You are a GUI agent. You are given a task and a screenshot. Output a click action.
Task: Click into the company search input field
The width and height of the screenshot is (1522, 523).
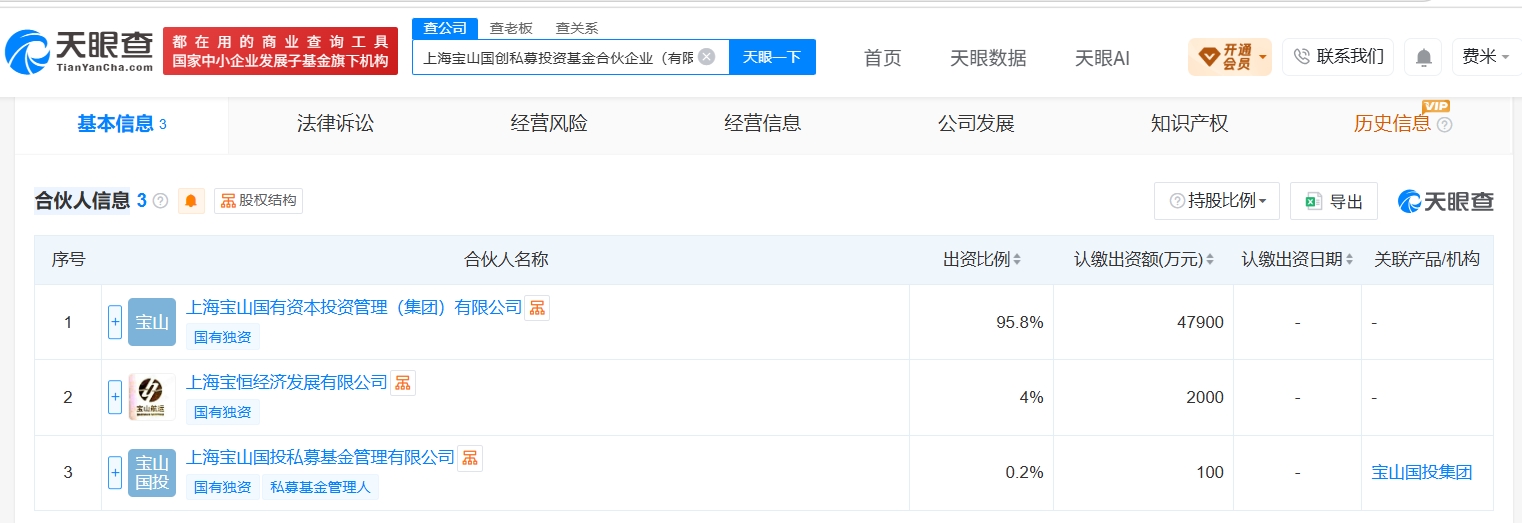[x=556, y=57]
